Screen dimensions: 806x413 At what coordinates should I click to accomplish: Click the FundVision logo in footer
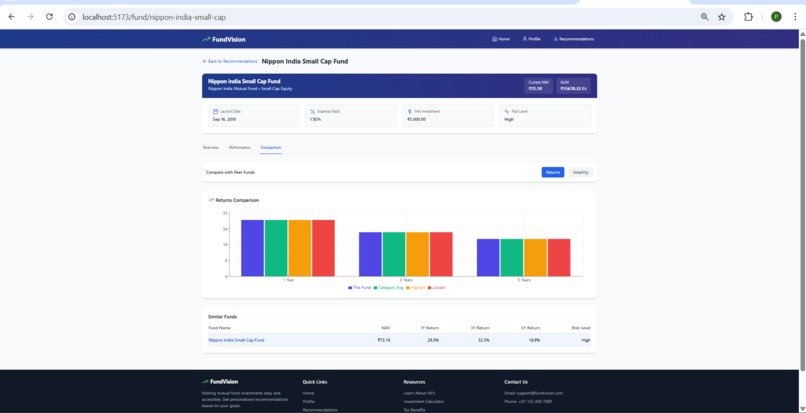pyautogui.click(x=220, y=382)
